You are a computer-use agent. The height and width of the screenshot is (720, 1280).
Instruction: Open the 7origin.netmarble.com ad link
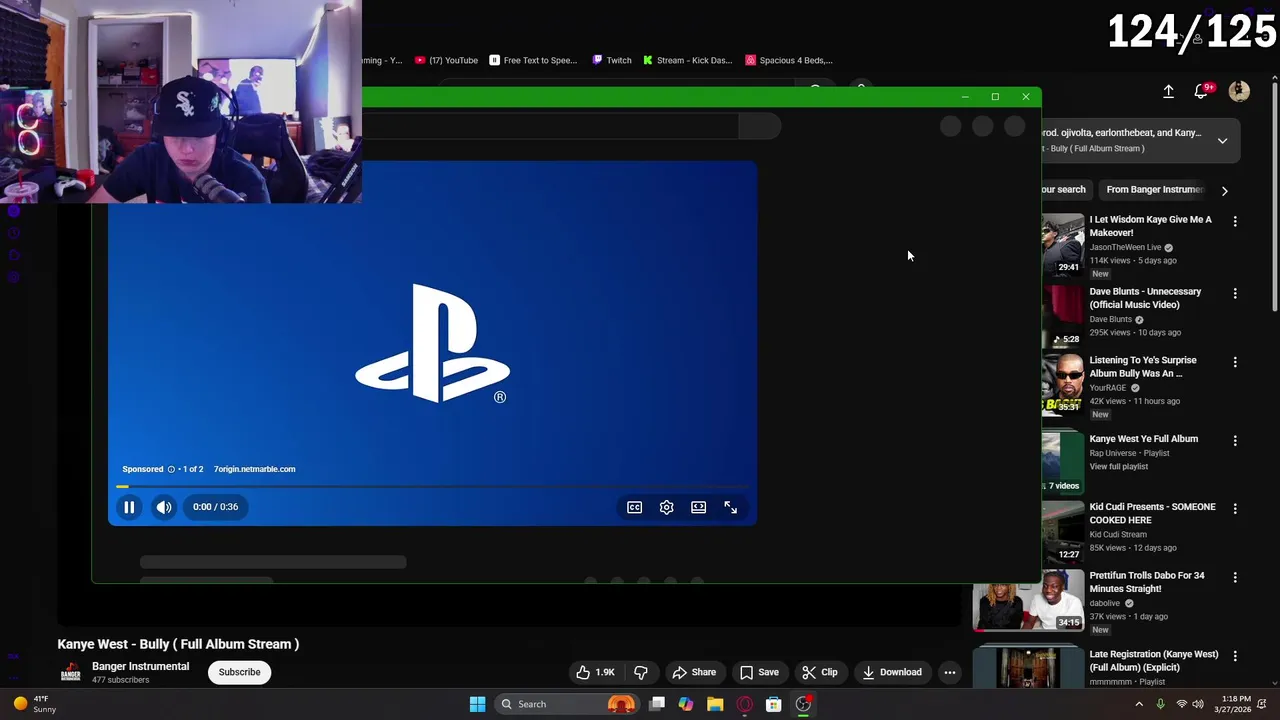(x=254, y=469)
